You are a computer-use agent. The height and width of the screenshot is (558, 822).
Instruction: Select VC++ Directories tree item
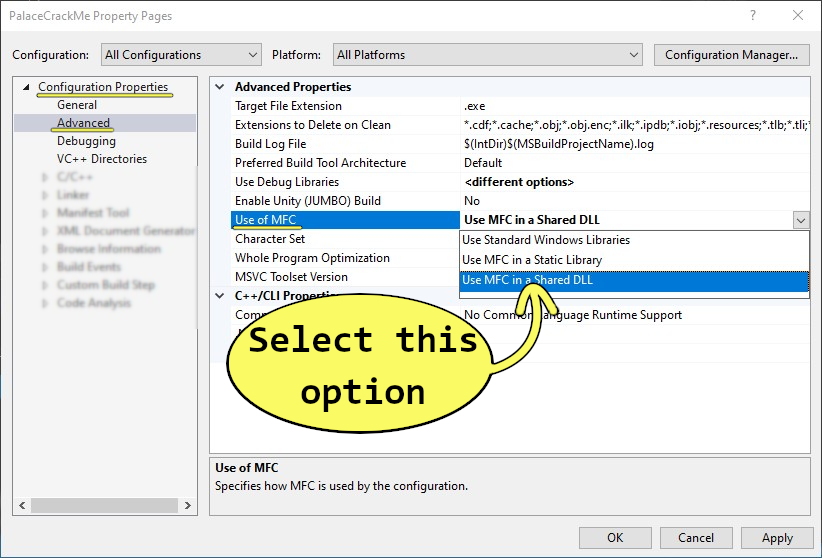tap(102, 159)
